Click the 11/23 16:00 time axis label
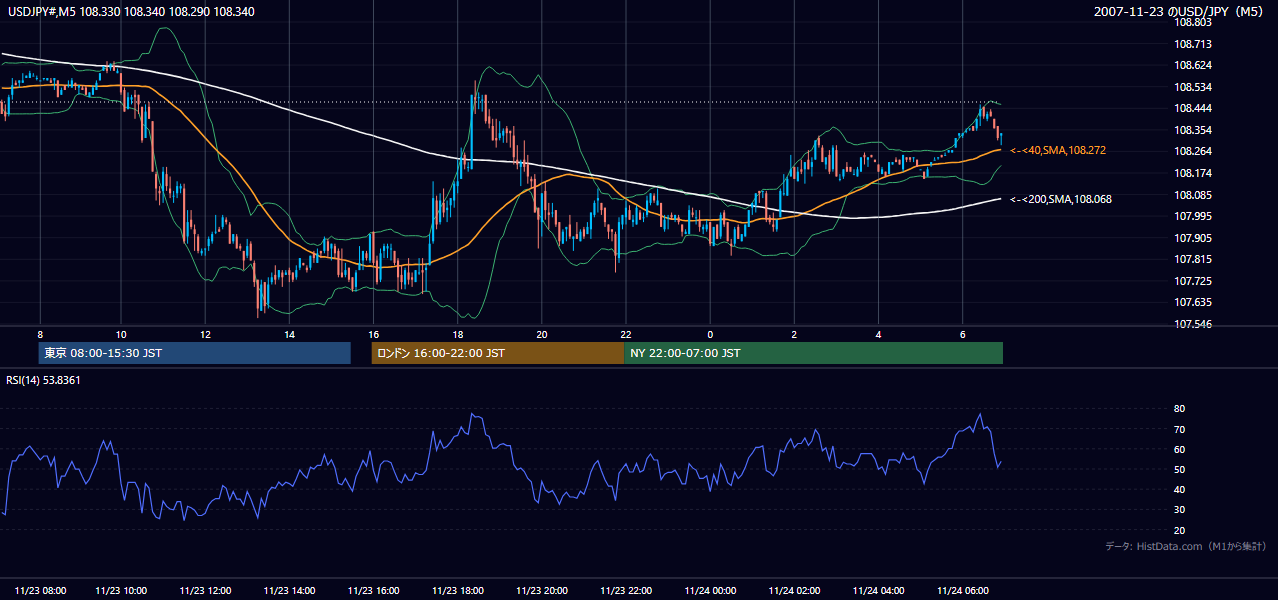Screen dimensions: 1278x600 point(374,590)
